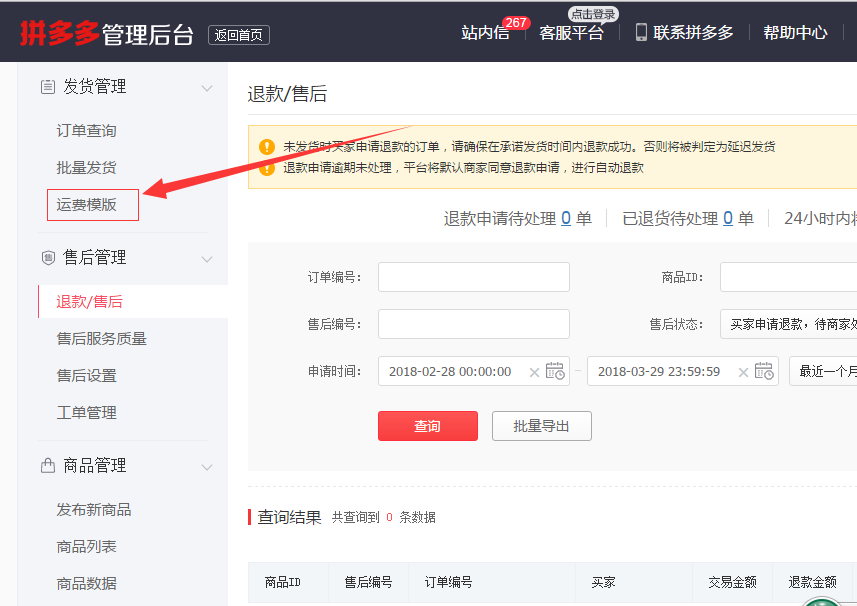
Task: Open 商品数据 in the sidebar
Action: pyautogui.click(x=86, y=584)
